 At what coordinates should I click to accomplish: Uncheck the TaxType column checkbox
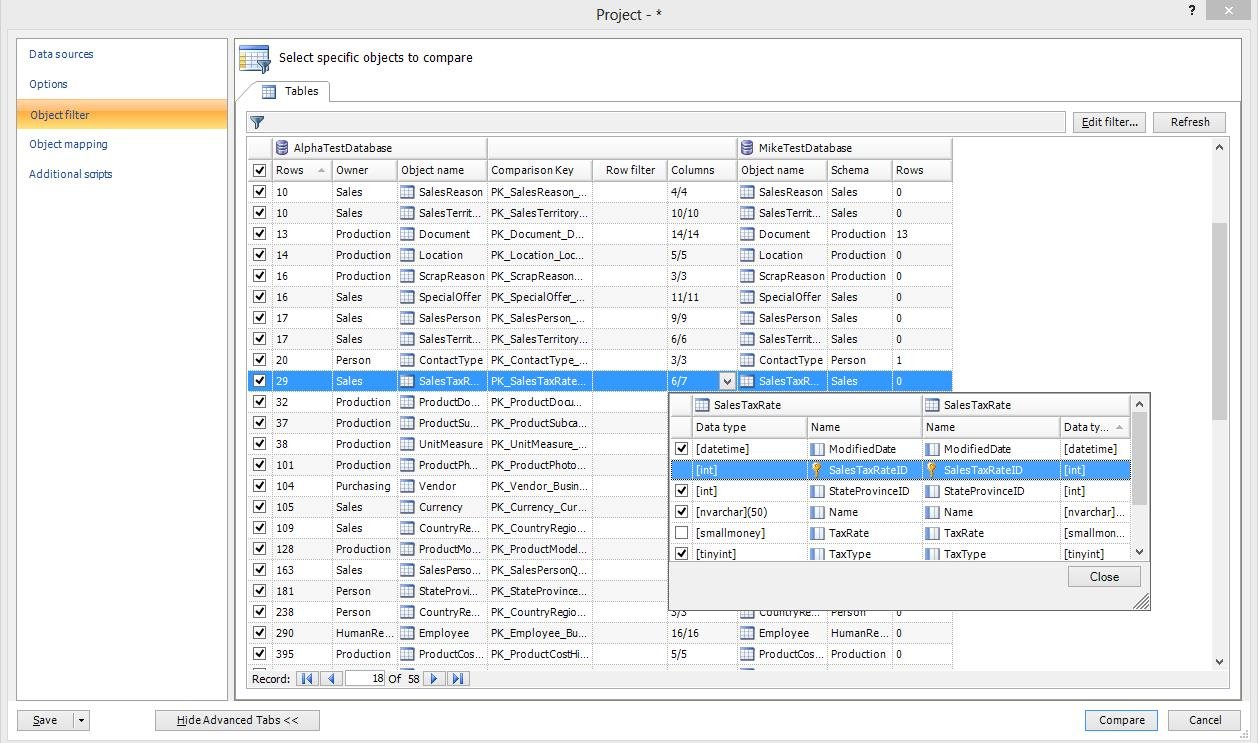click(x=682, y=554)
